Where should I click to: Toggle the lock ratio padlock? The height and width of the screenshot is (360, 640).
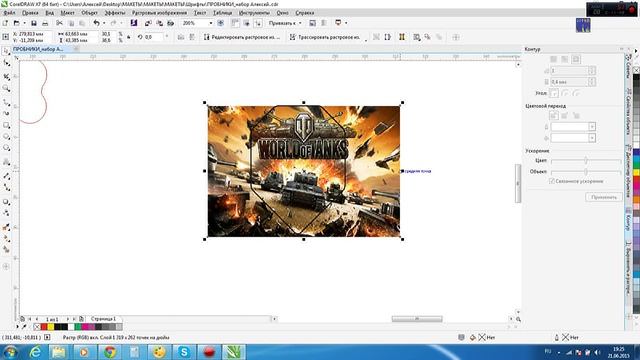pyautogui.click(x=129, y=37)
